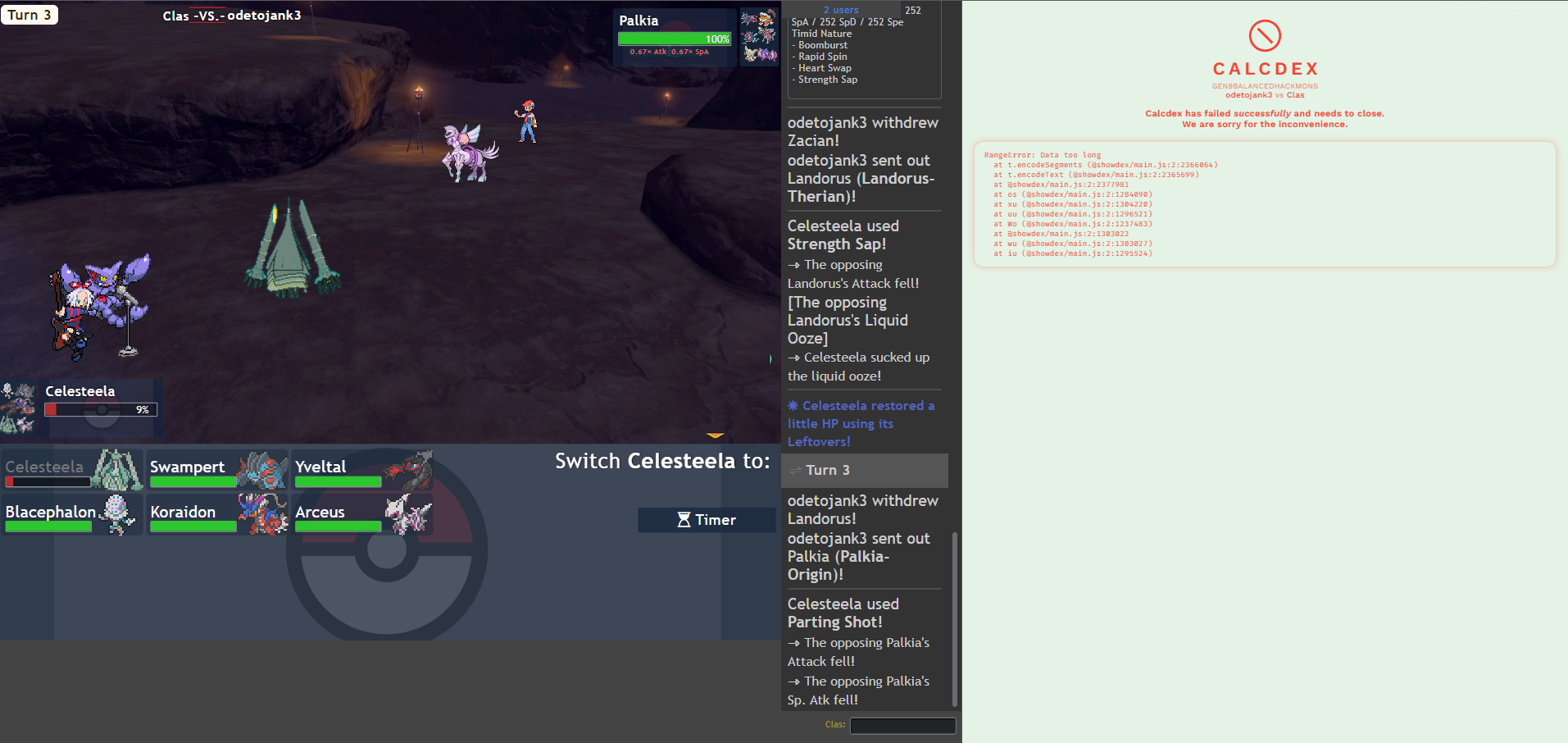The image size is (1568, 743).
Task: Click the battle log scrollbar
Action: pyautogui.click(x=954, y=619)
